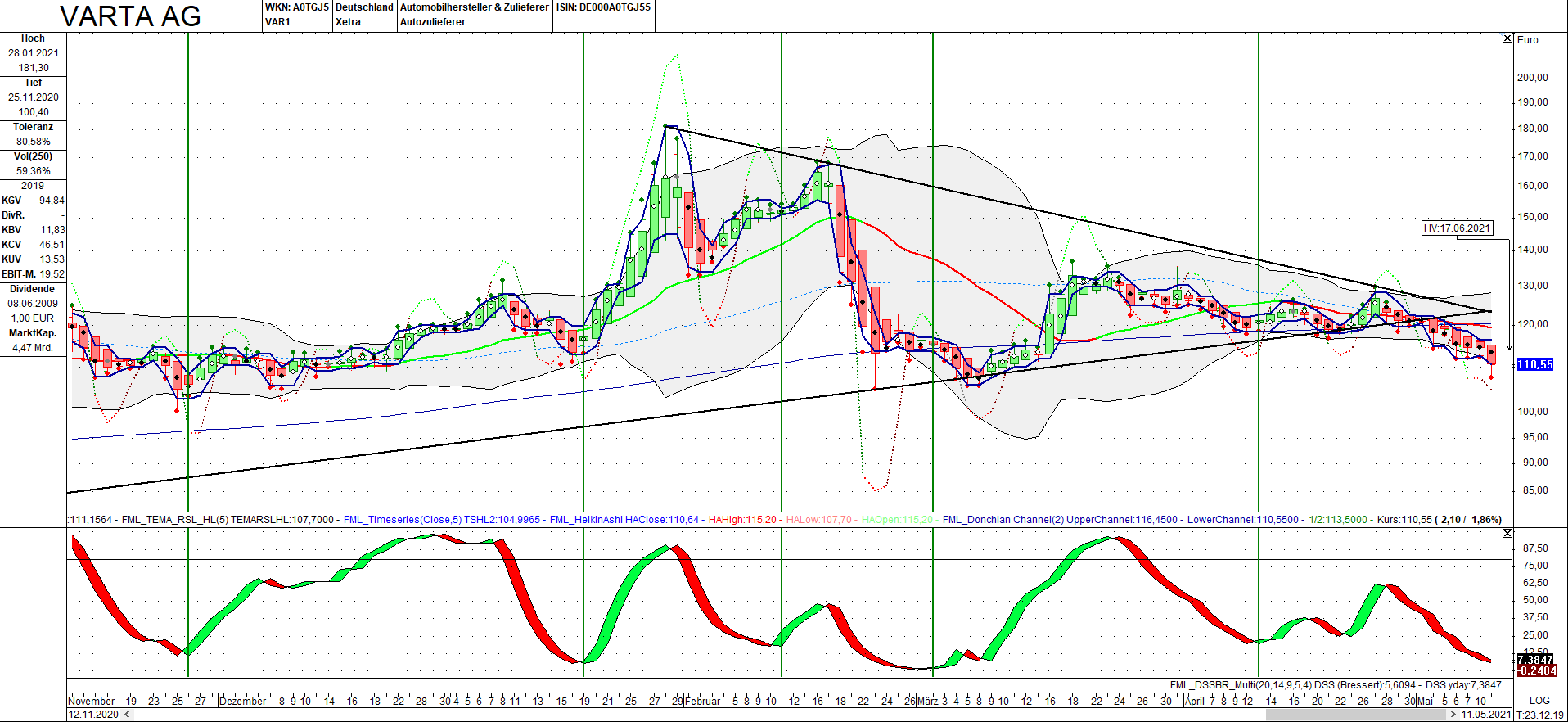Click the current price tag 110,55
Screen dimensions: 1568x722
(x=1534, y=364)
